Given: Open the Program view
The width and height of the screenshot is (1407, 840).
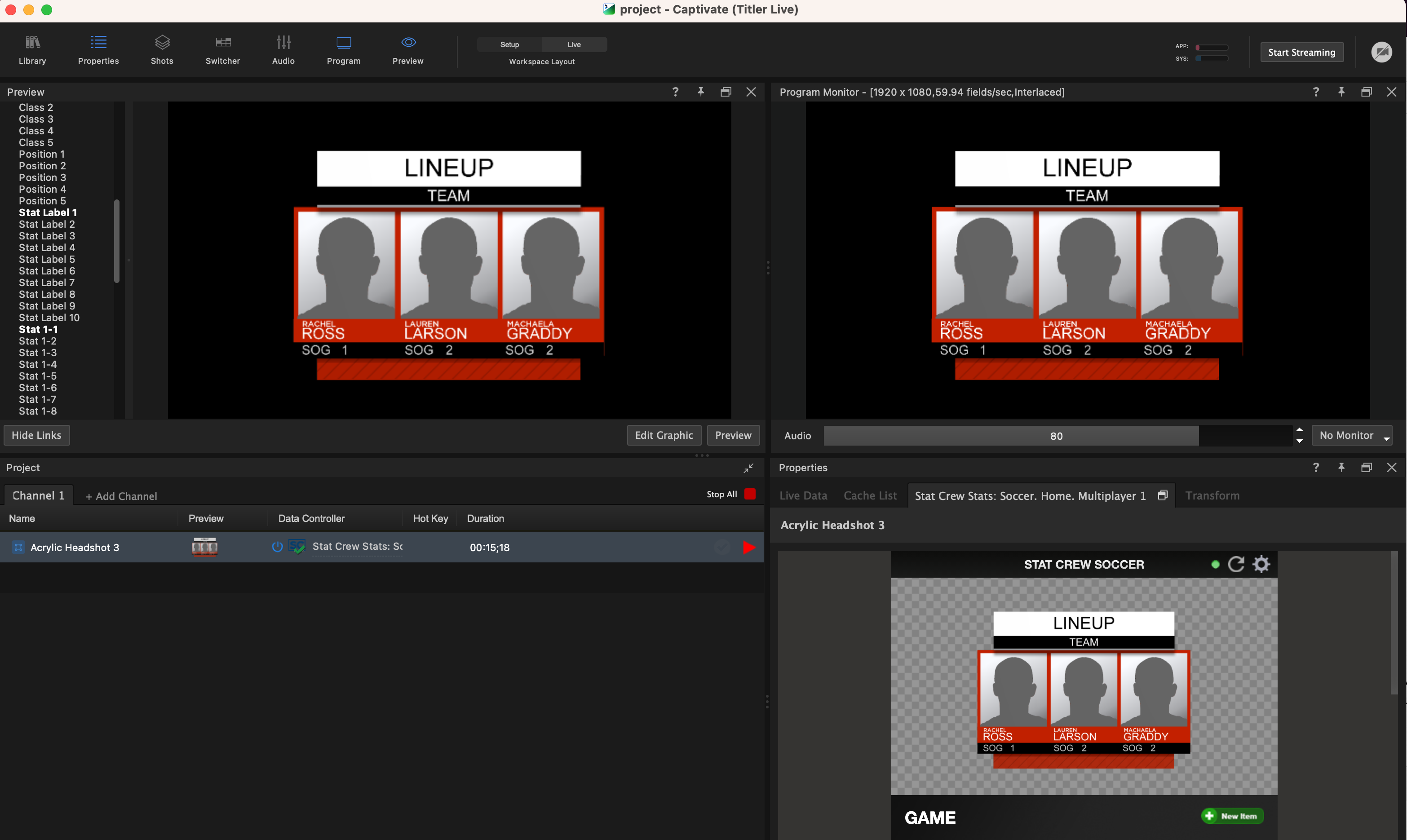Looking at the screenshot, I should tap(343, 50).
